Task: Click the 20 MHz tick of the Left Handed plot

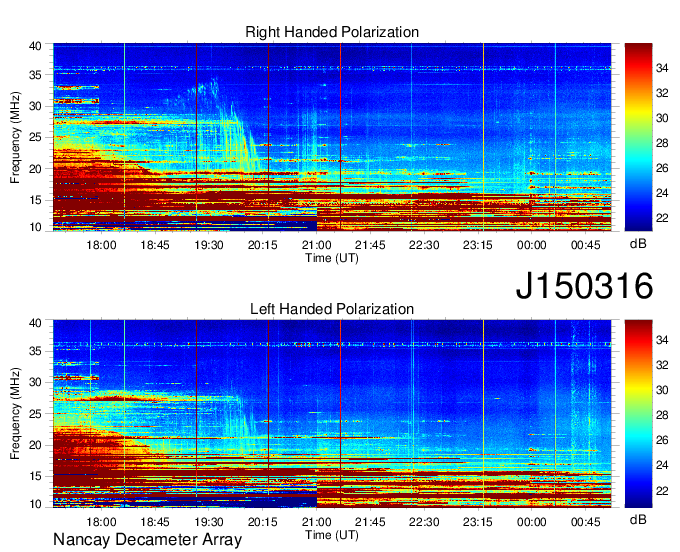Action: (35, 445)
